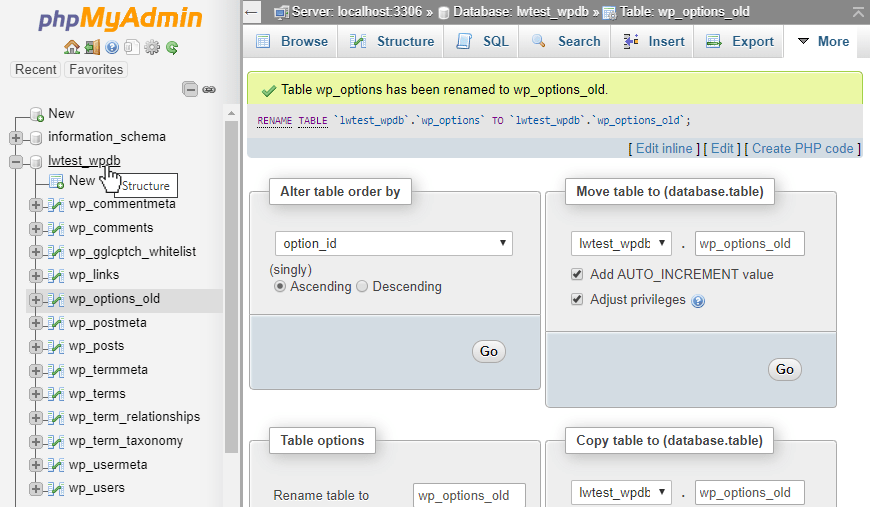Image resolution: width=870 pixels, height=507 pixels.
Task: Click Copy table name input field
Action: [x=749, y=493]
